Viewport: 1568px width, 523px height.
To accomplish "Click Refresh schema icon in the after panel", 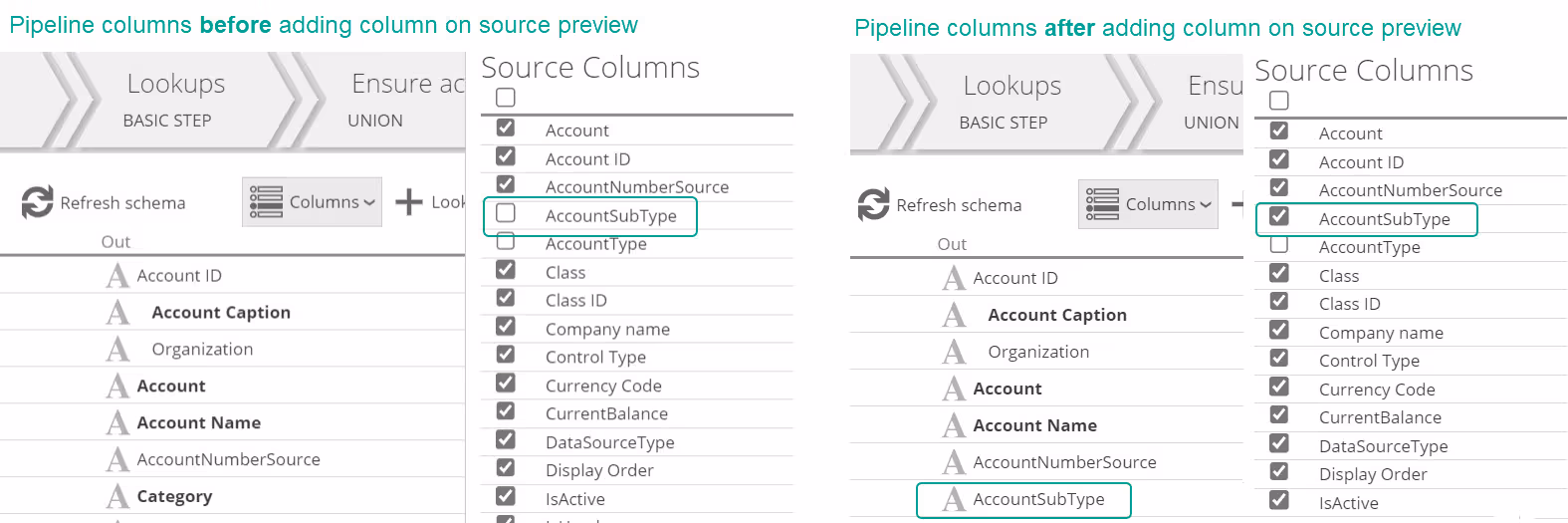I will point(873,204).
